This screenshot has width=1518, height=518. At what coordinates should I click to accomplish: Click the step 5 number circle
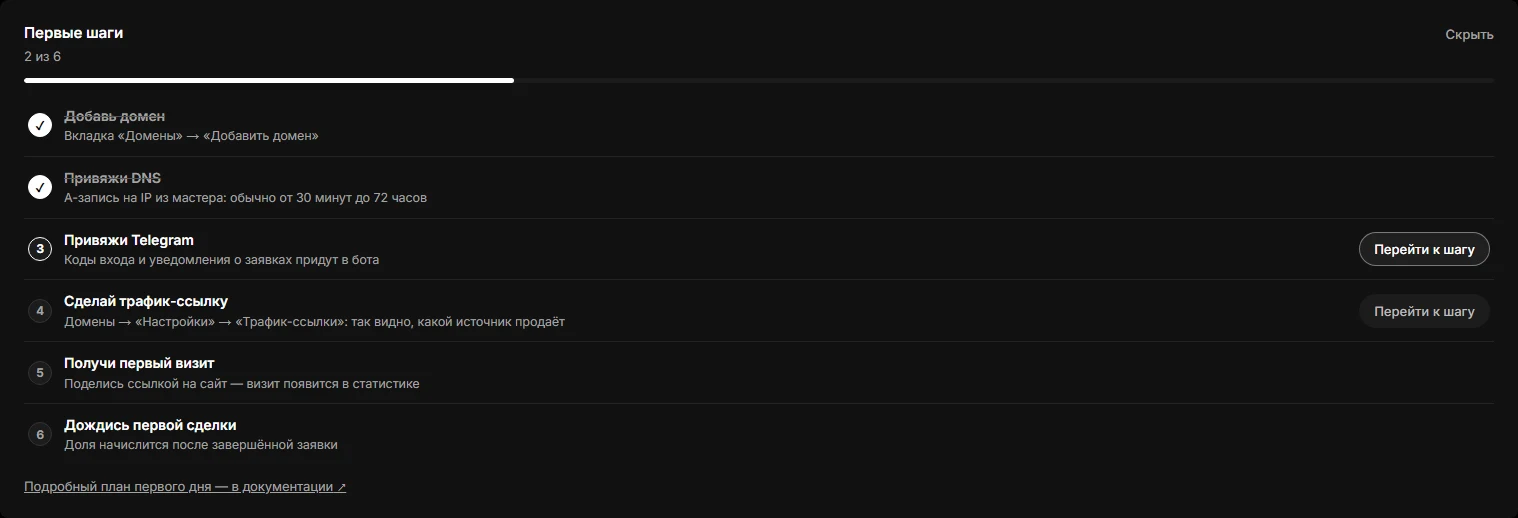(40, 373)
